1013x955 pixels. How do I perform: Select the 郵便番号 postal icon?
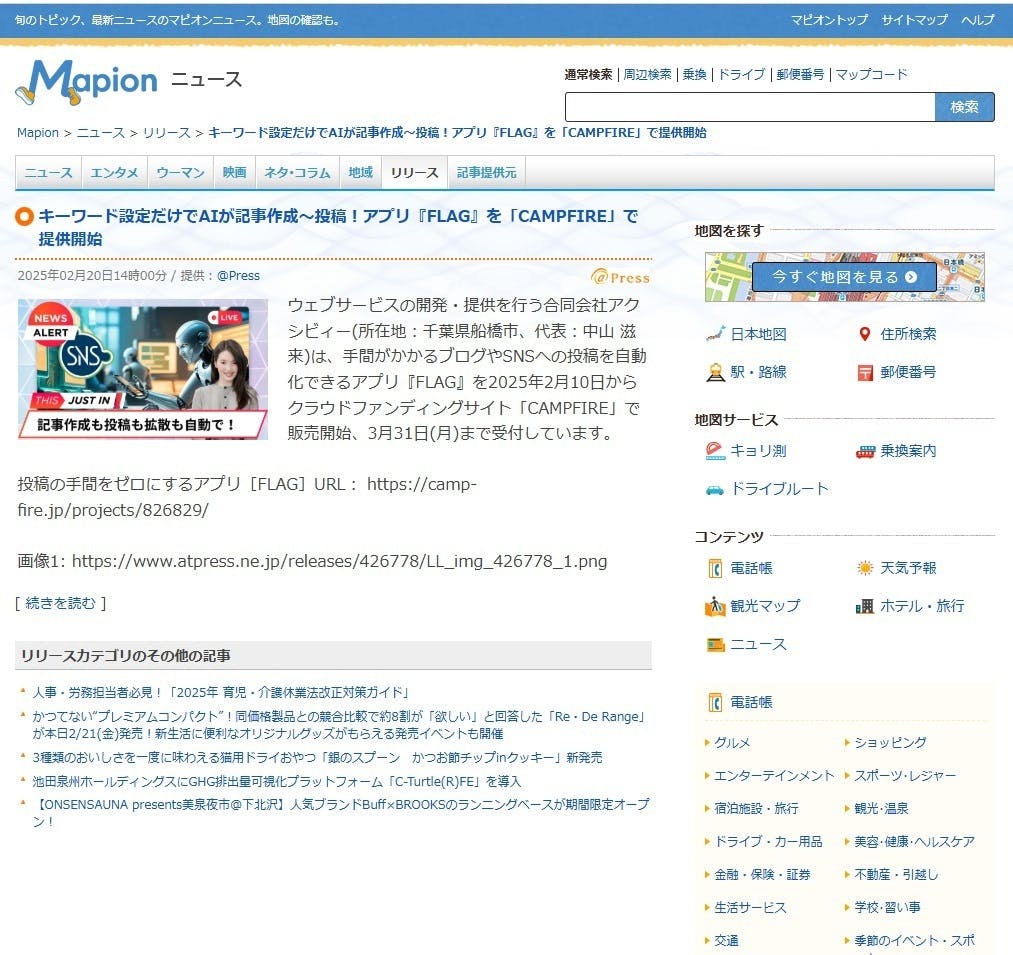(x=865, y=372)
